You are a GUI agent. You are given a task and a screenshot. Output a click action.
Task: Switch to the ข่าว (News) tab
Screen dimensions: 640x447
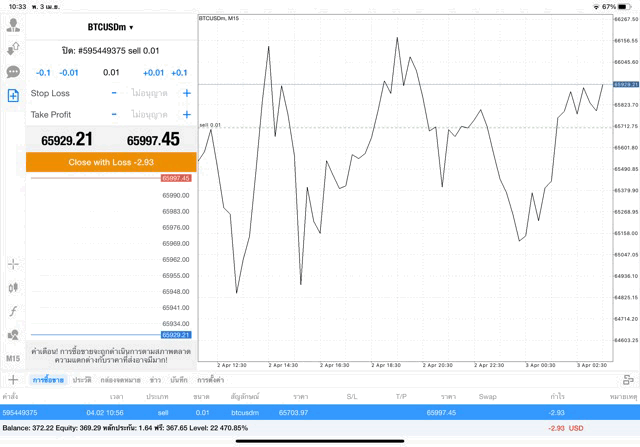click(x=155, y=380)
